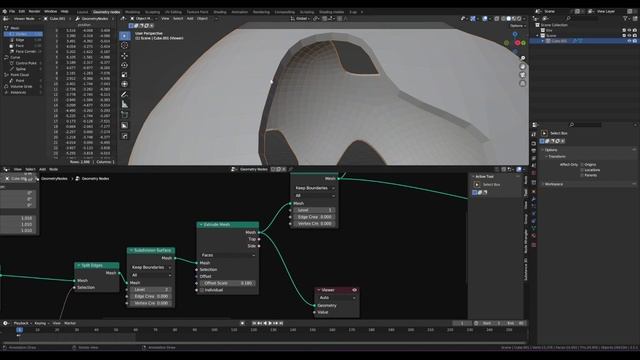This screenshot has width=640, height=360.
Task: Open the Render properties tab icon
Action: [x=533, y=144]
